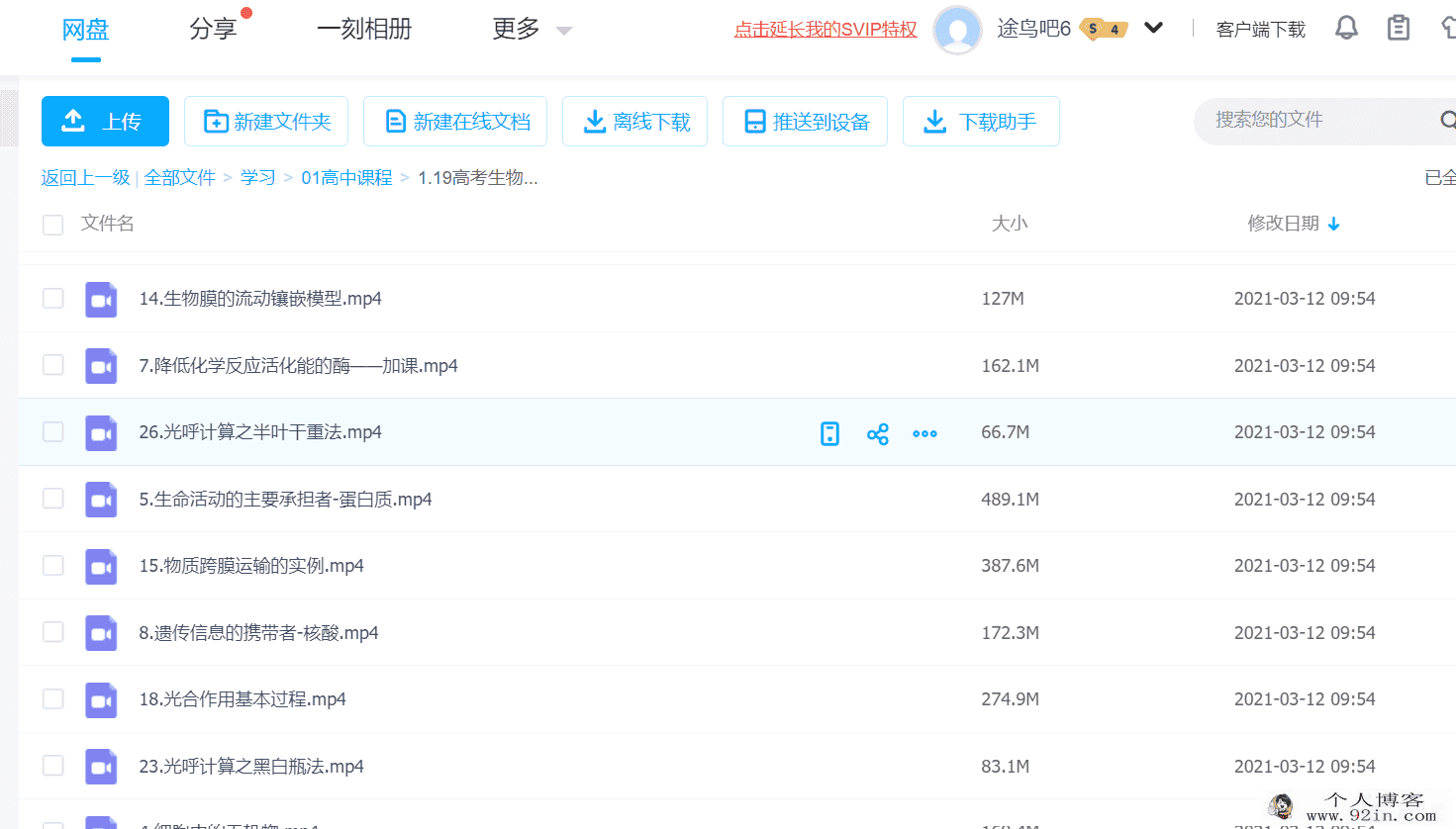Click video icon of 15.物质跨膜运输的实例.mp4
The height and width of the screenshot is (829, 1456).
point(101,566)
